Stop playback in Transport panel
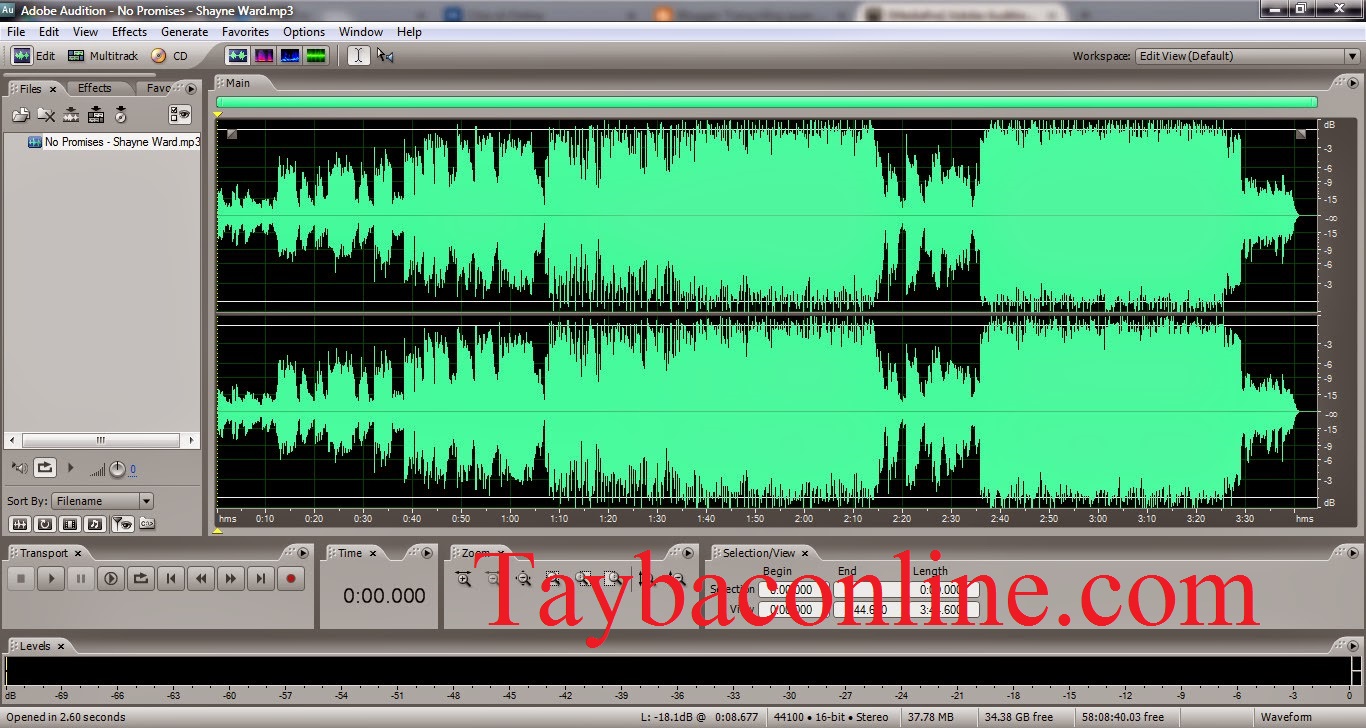This screenshot has width=1366, height=728. (x=21, y=578)
